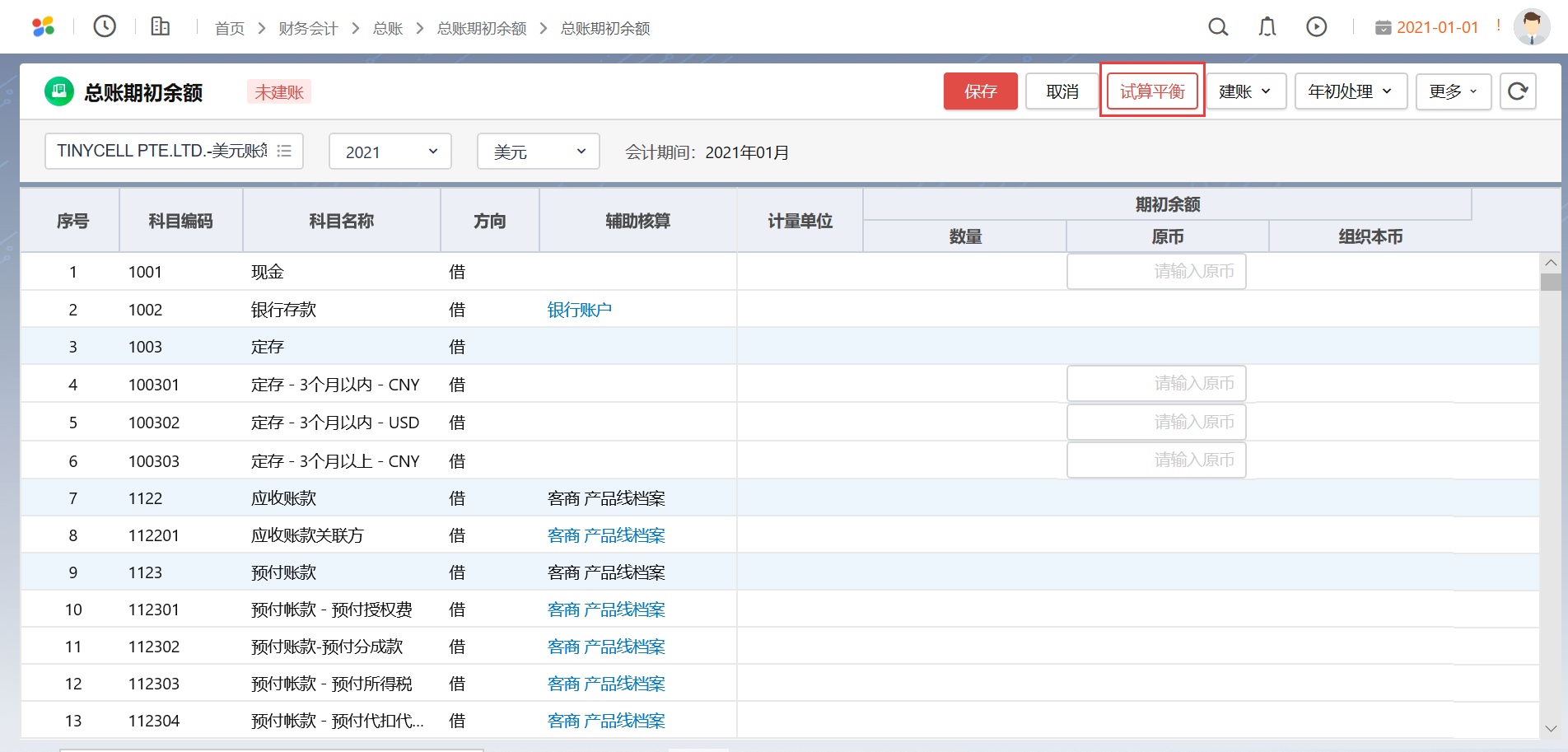Click the list icon in the ledger book field

[285, 151]
